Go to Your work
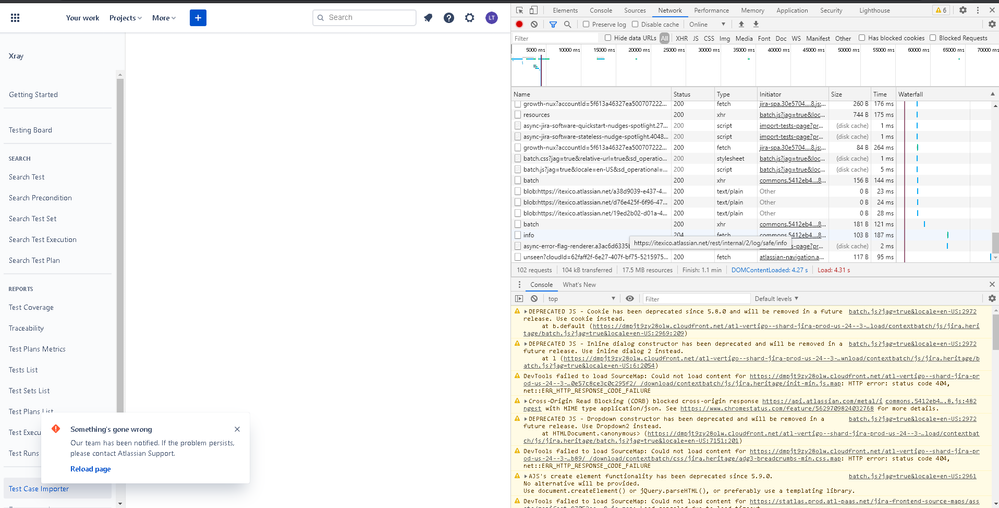 83,18
